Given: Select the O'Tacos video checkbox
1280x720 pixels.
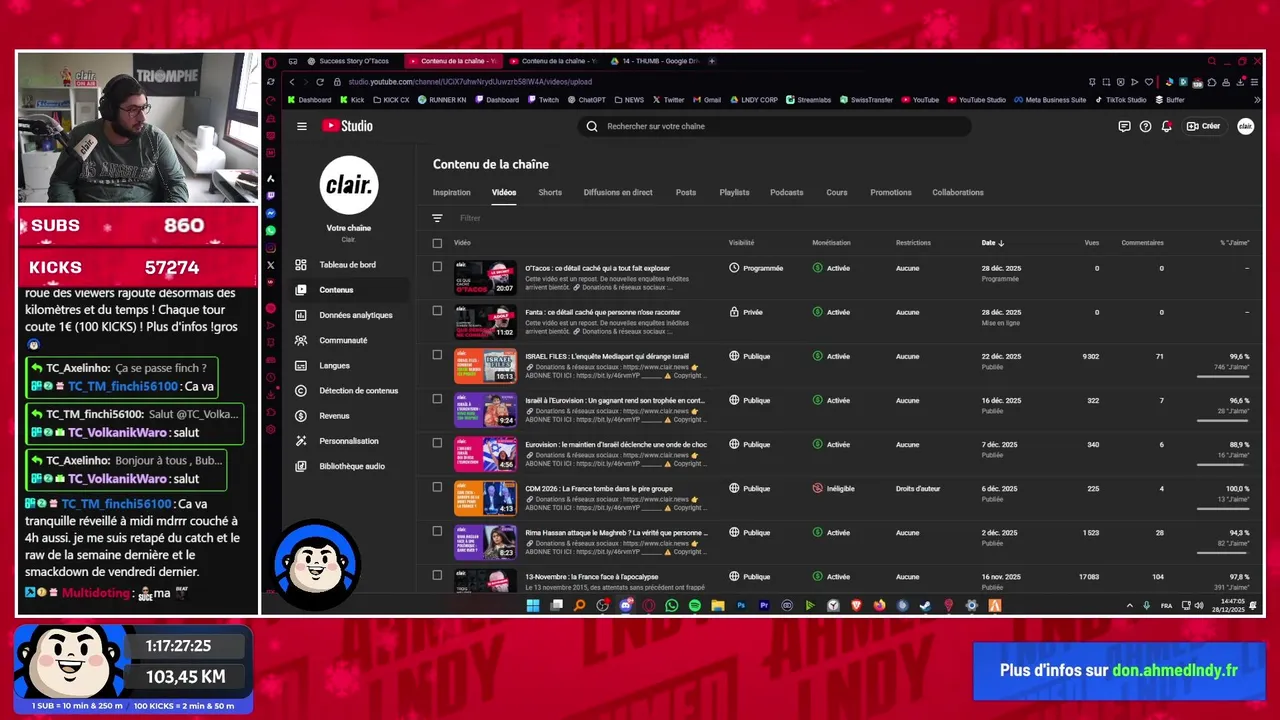Looking at the screenshot, I should pyautogui.click(x=437, y=267).
